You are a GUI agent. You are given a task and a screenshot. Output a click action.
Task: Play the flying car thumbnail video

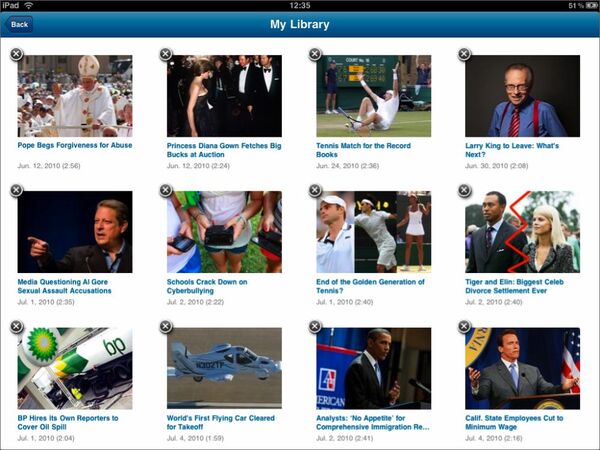point(224,368)
